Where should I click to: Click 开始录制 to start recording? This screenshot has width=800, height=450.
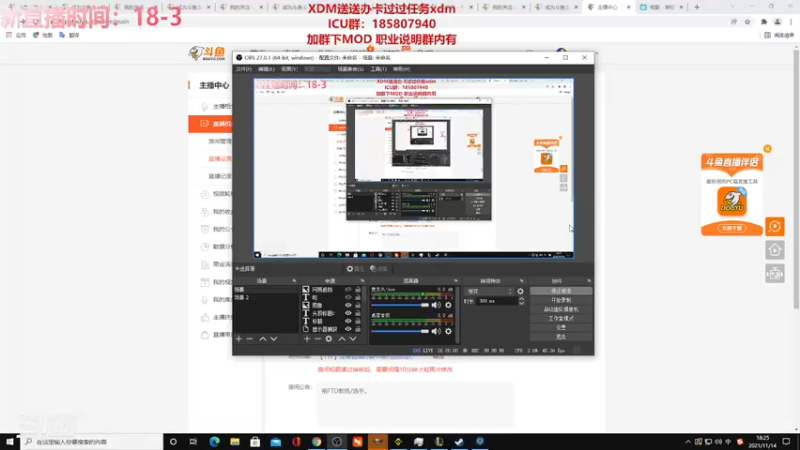click(561, 300)
